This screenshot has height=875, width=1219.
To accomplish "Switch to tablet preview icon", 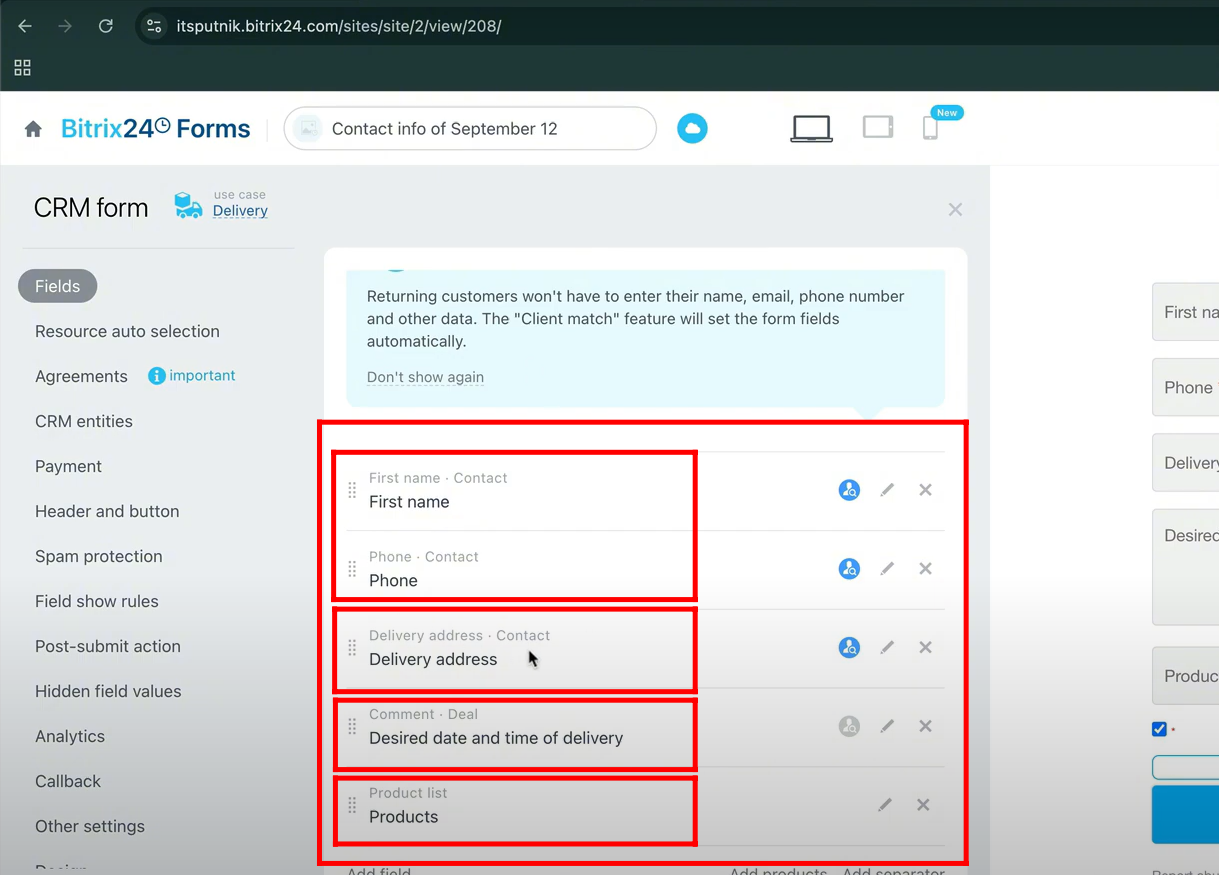I will click(x=877, y=127).
